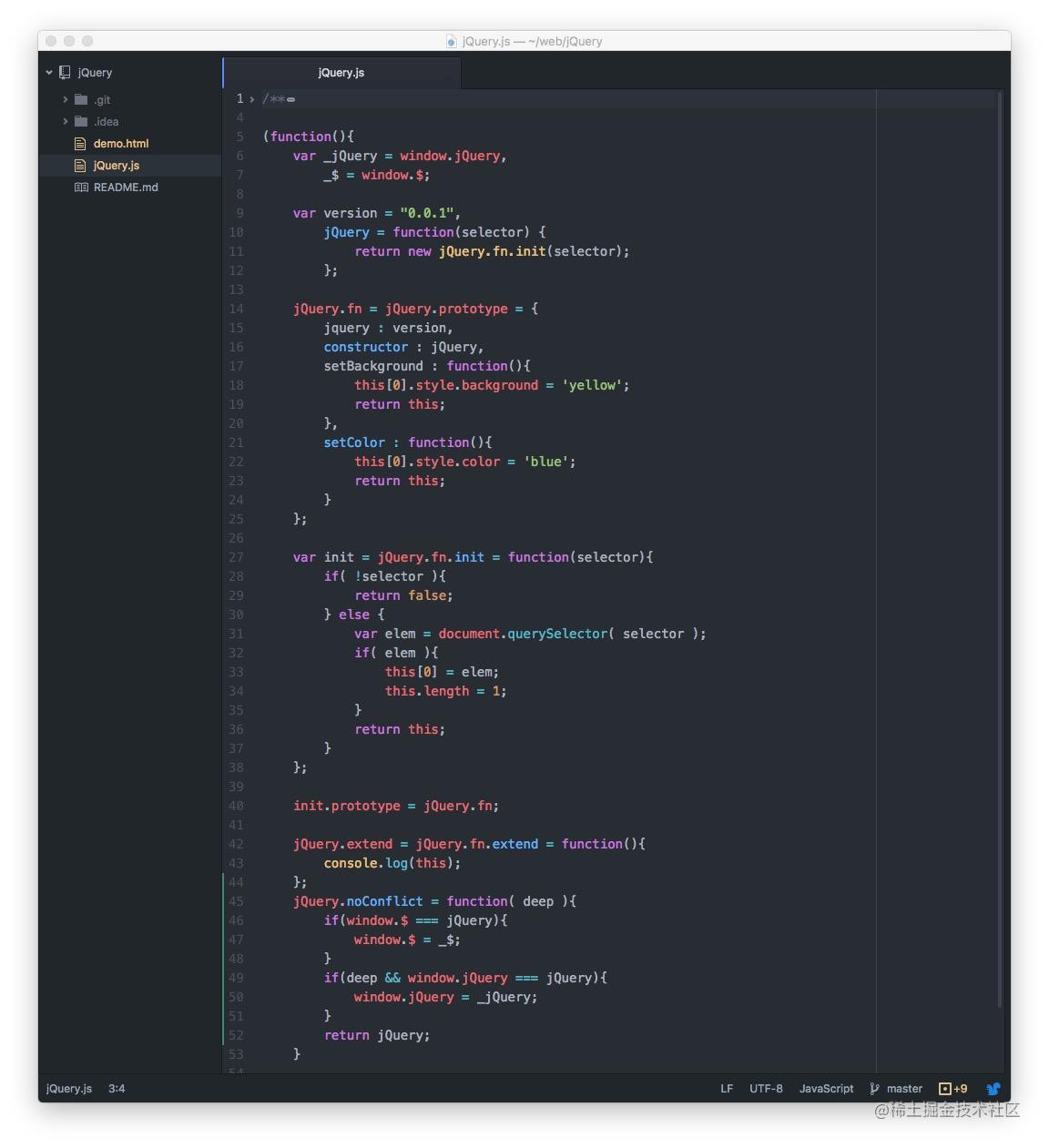Open the JavaScript grammar selector
This screenshot has height=1148, width=1049.
tap(826, 1088)
